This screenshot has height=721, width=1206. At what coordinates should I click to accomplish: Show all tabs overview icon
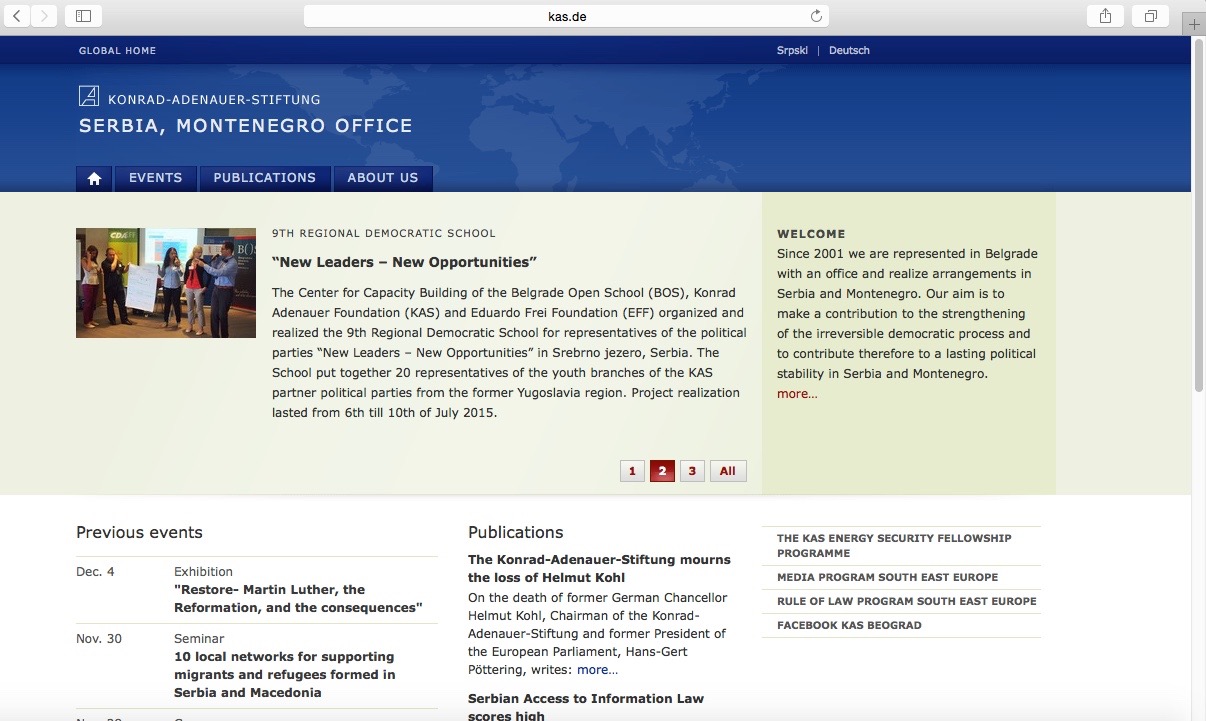click(x=1151, y=16)
